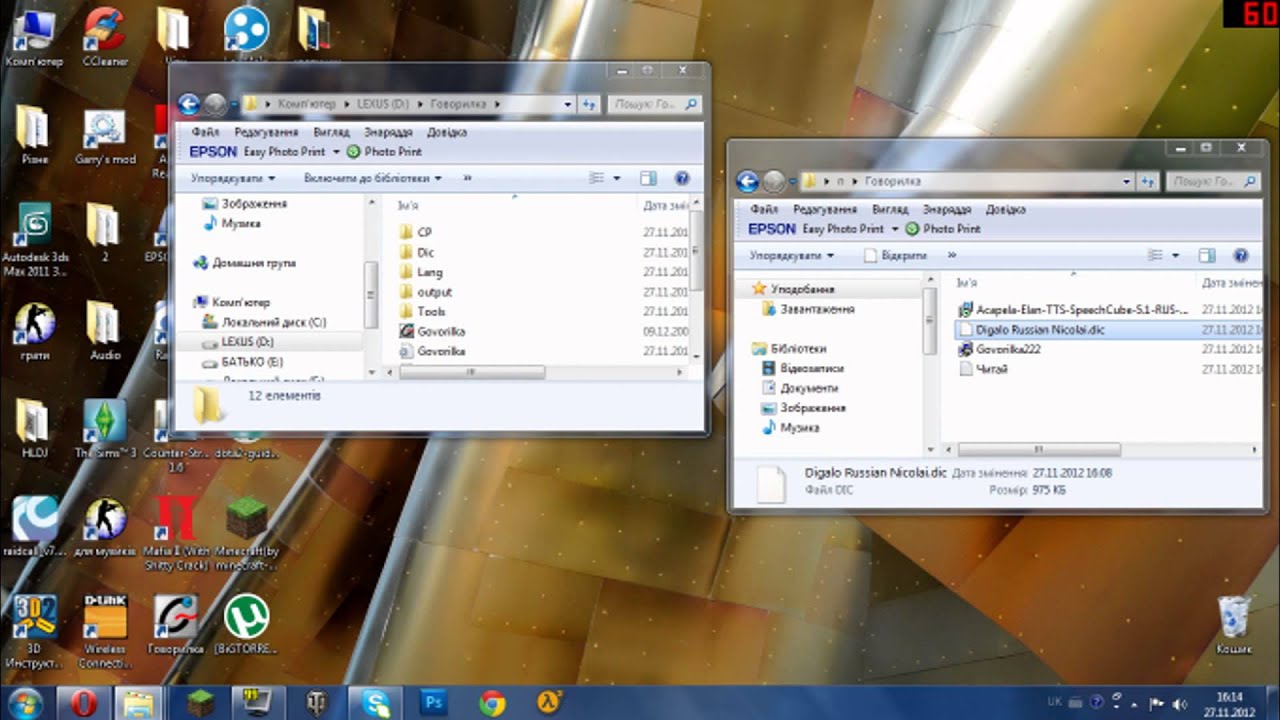Open Редагування menu in left window

pos(266,132)
